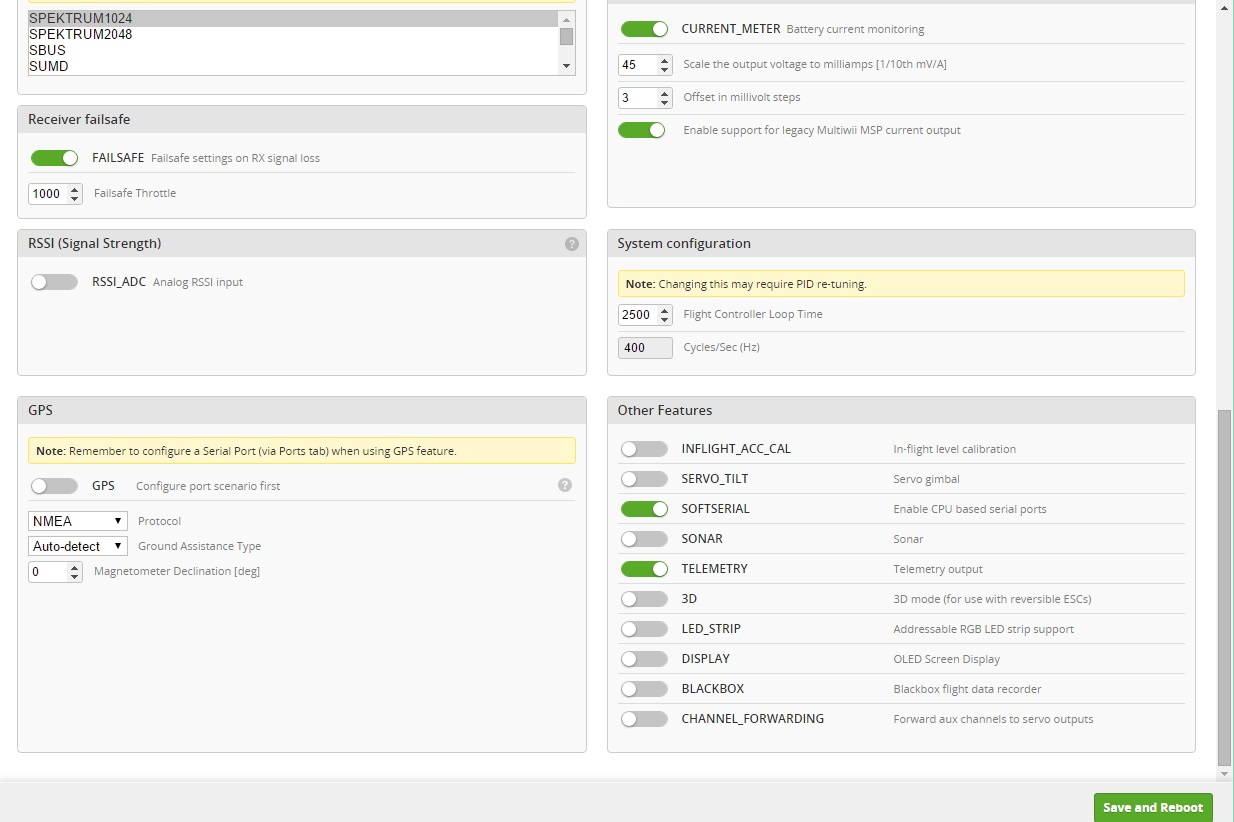The image size is (1234, 822).
Task: Disable the FAILSAFE toggle
Action: point(54,158)
